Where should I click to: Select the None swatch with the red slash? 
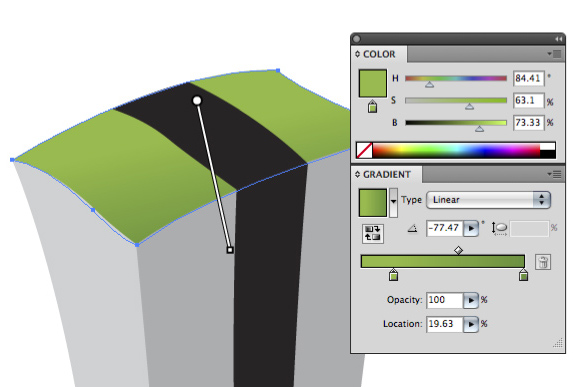(x=364, y=150)
